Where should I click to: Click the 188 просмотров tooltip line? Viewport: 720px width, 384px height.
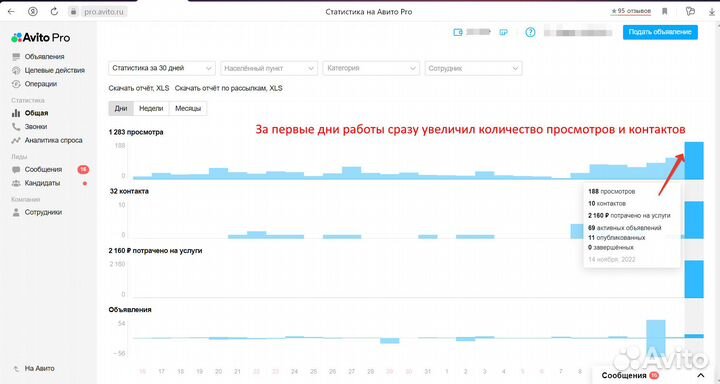612,192
